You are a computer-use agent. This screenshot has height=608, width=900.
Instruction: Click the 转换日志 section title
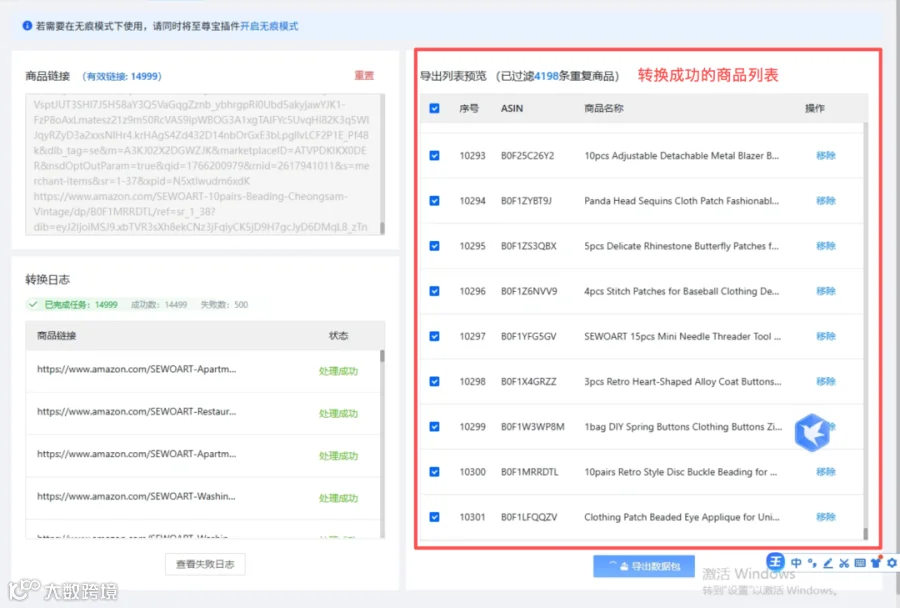[48, 280]
